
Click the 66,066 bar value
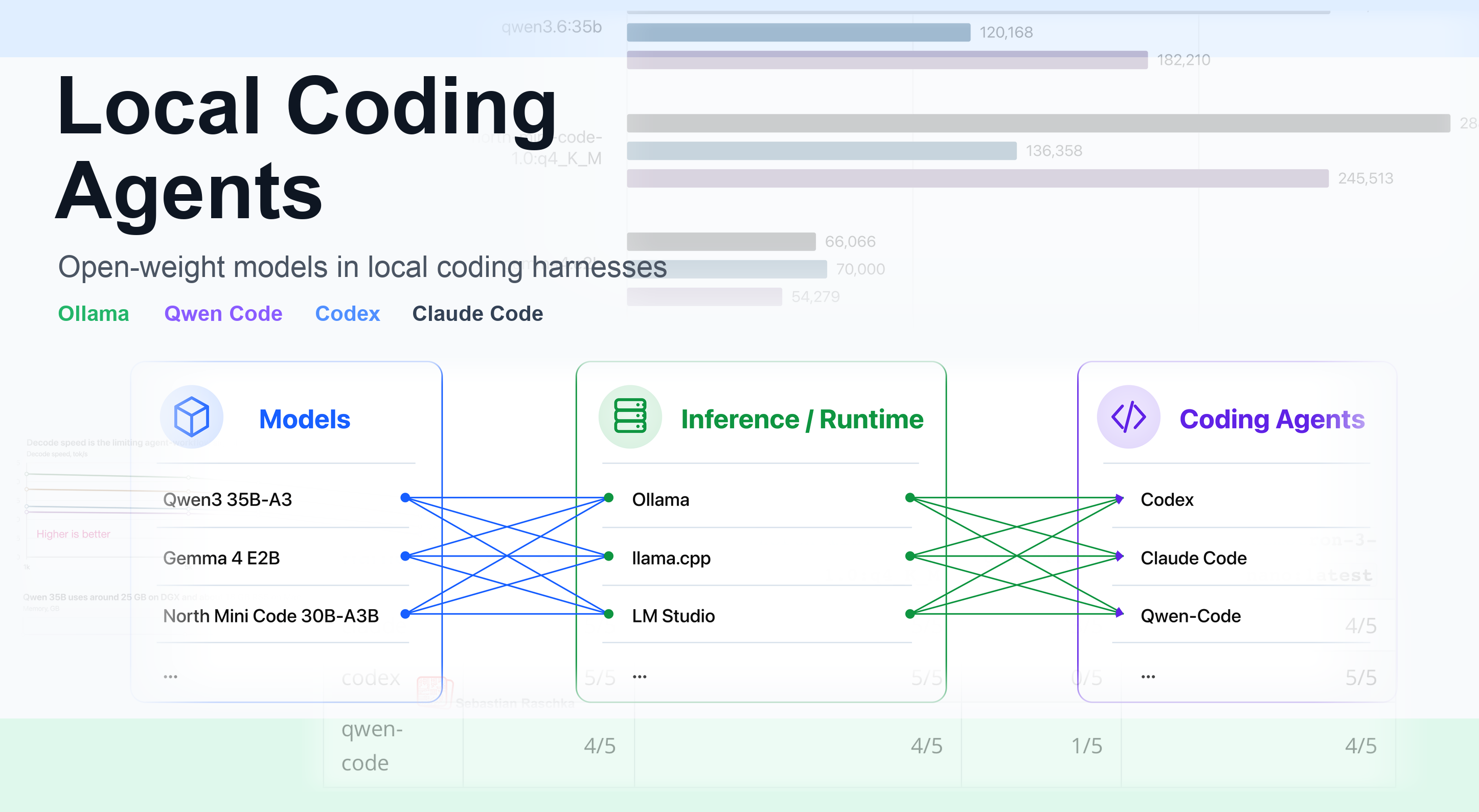click(x=850, y=242)
